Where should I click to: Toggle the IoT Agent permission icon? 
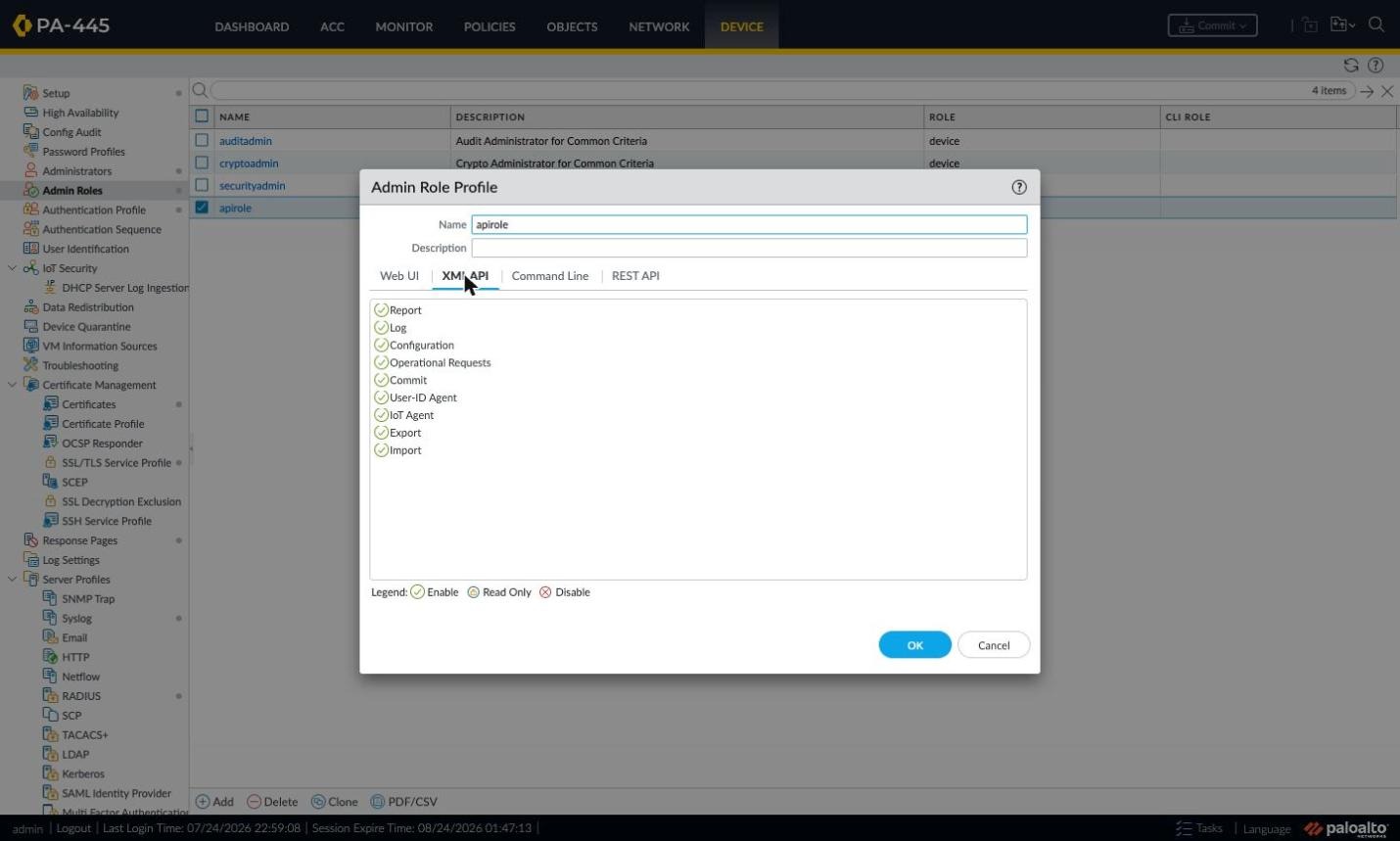(382, 416)
